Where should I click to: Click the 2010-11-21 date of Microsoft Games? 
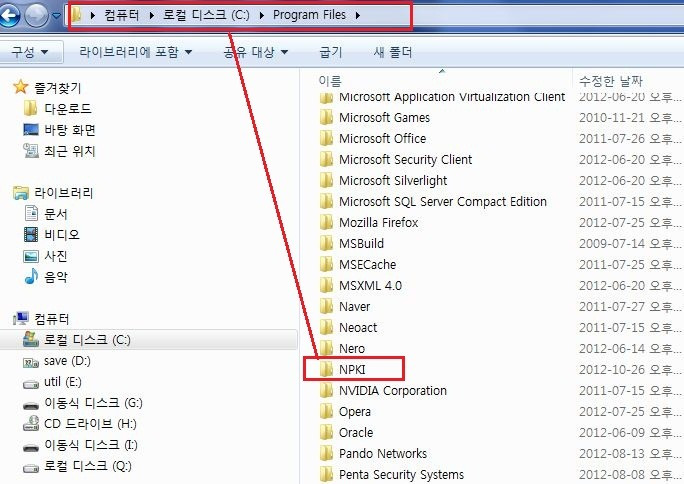pyautogui.click(x=612, y=118)
